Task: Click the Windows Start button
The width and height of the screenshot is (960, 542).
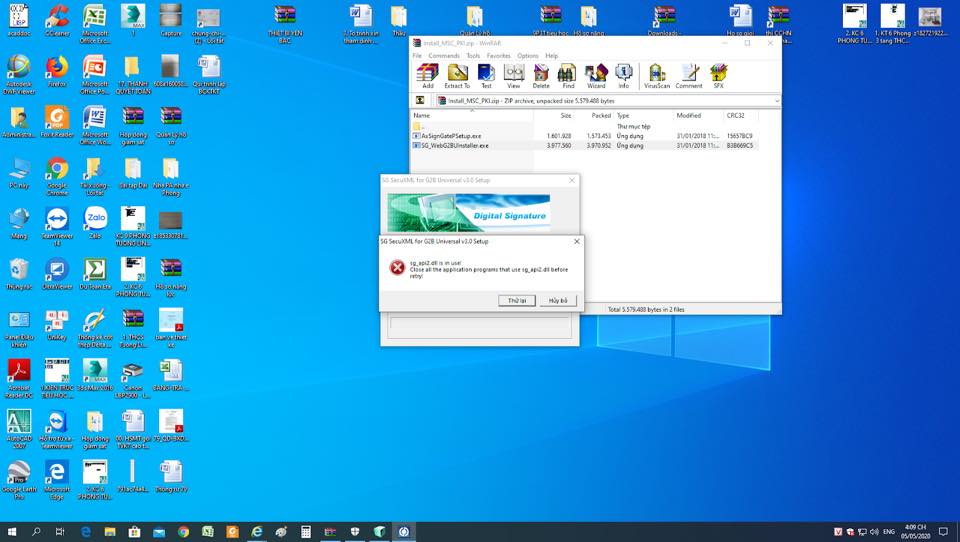Action: pos(13,532)
